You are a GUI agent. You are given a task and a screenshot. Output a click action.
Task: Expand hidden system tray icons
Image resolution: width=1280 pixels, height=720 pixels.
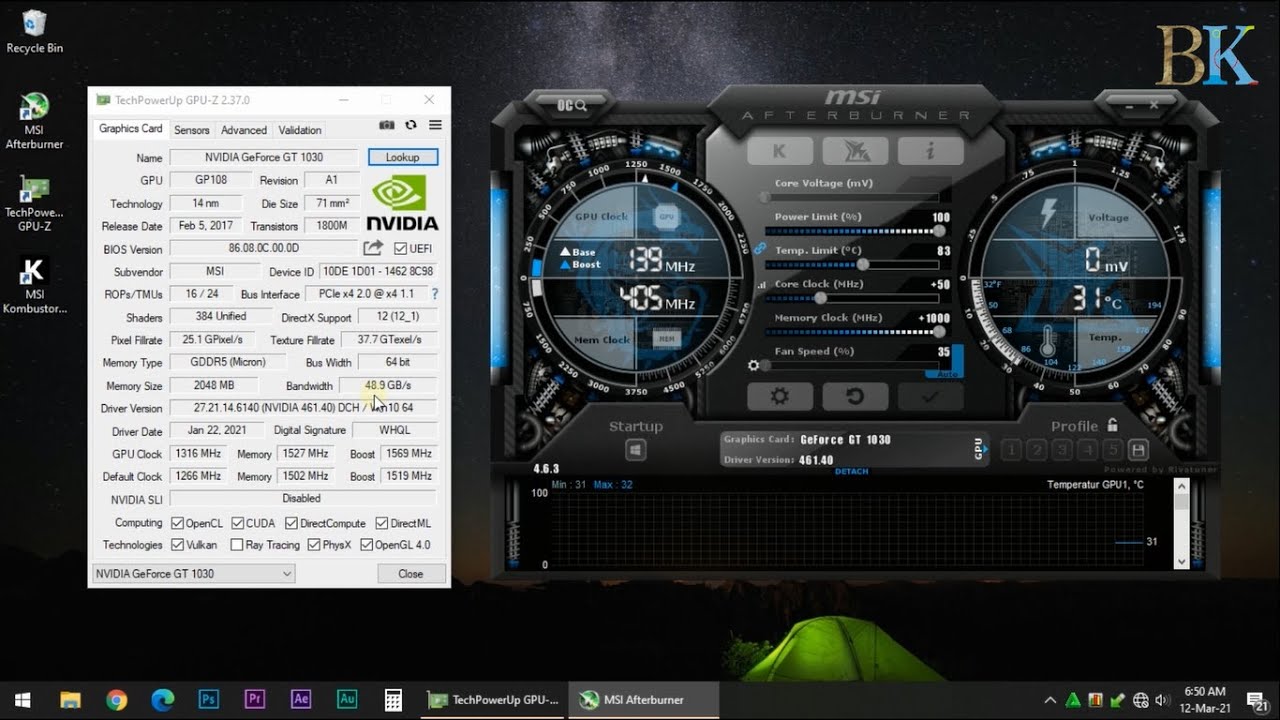coord(1050,700)
